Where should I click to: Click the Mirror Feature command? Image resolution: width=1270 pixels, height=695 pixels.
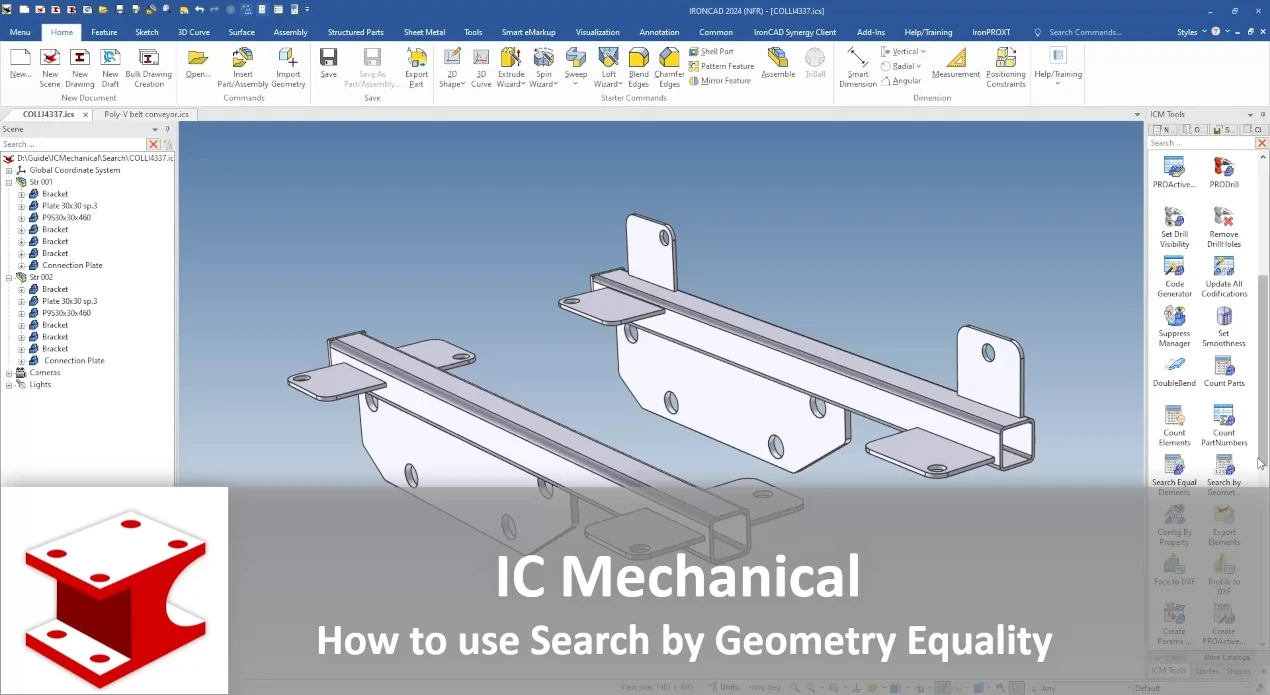coord(719,81)
